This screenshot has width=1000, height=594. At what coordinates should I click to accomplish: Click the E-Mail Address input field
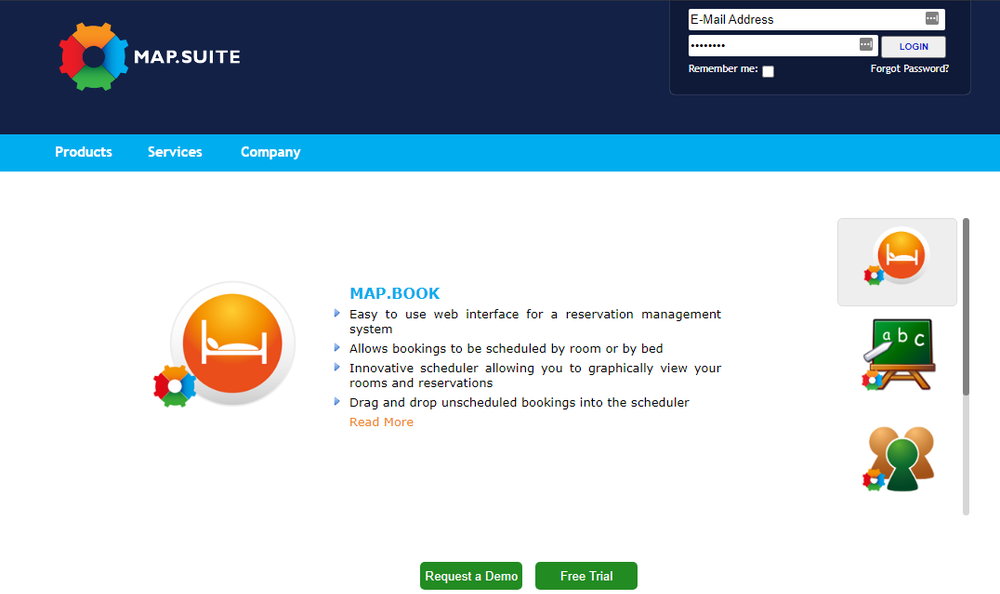(800, 18)
